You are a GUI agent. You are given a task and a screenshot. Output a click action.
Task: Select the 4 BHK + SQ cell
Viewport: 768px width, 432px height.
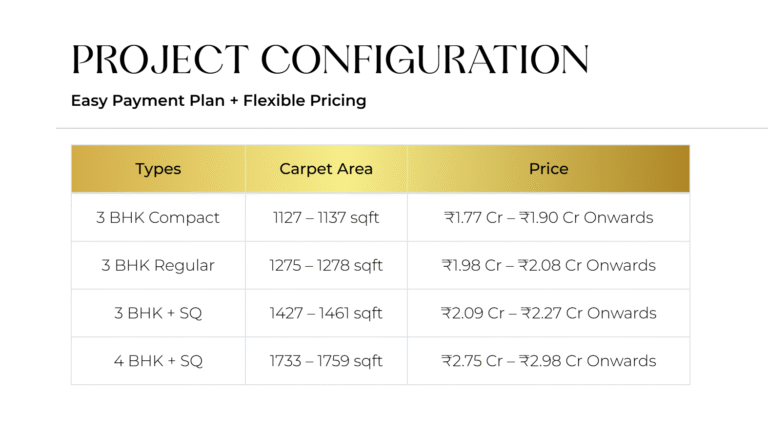tap(158, 361)
